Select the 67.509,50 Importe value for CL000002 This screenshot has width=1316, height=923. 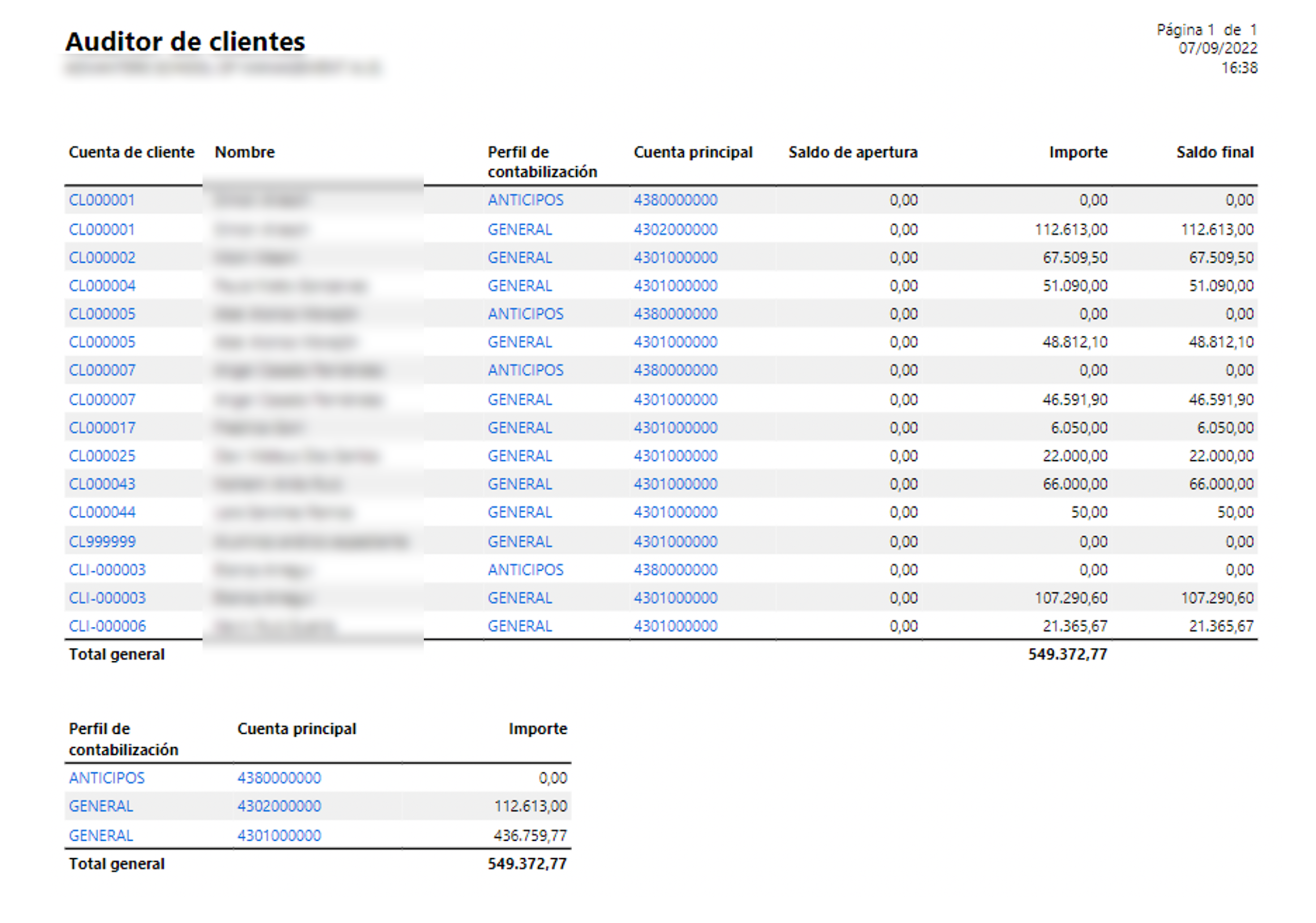tap(1075, 258)
